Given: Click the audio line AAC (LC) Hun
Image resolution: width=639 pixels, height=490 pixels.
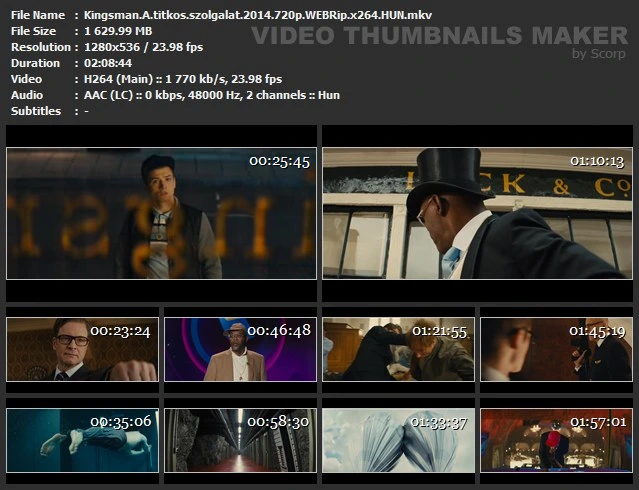Looking at the screenshot, I should click(212, 95).
